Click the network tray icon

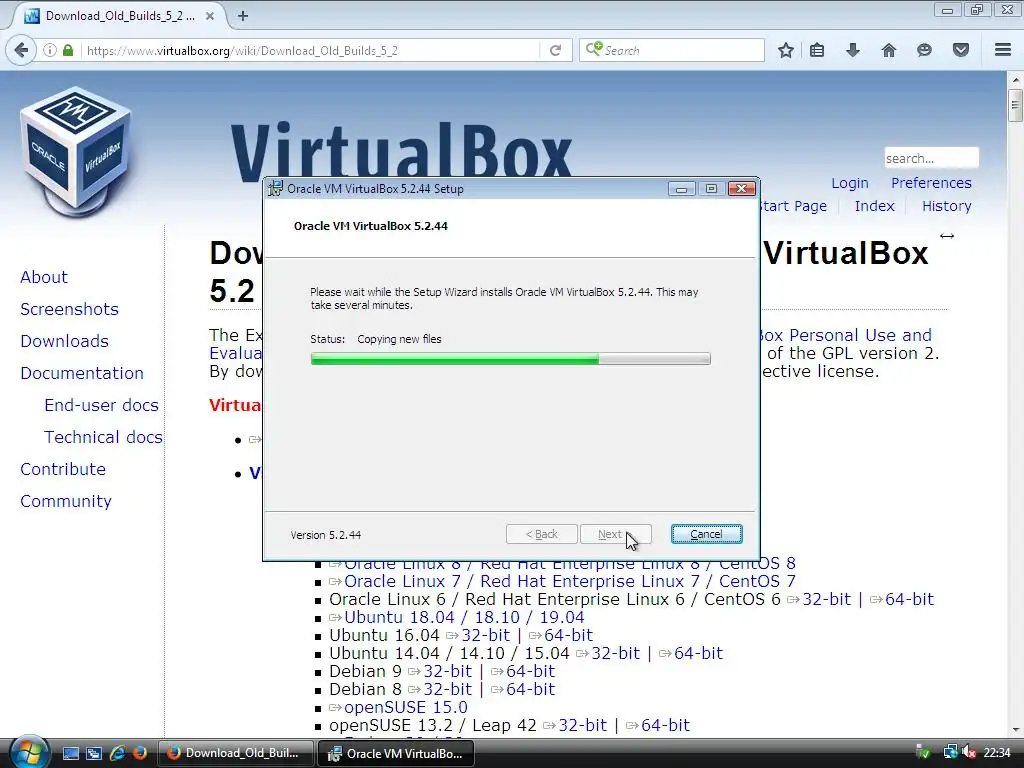click(x=950, y=753)
